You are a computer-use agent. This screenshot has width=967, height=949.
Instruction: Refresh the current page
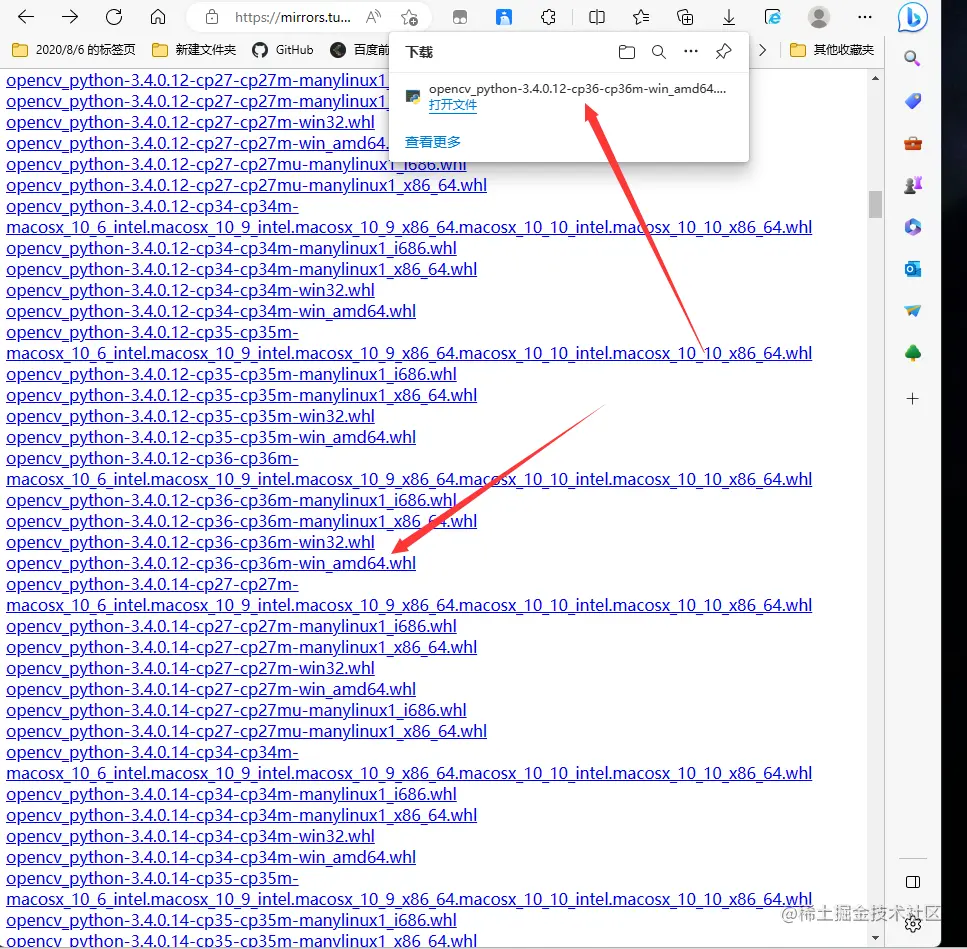click(x=114, y=17)
